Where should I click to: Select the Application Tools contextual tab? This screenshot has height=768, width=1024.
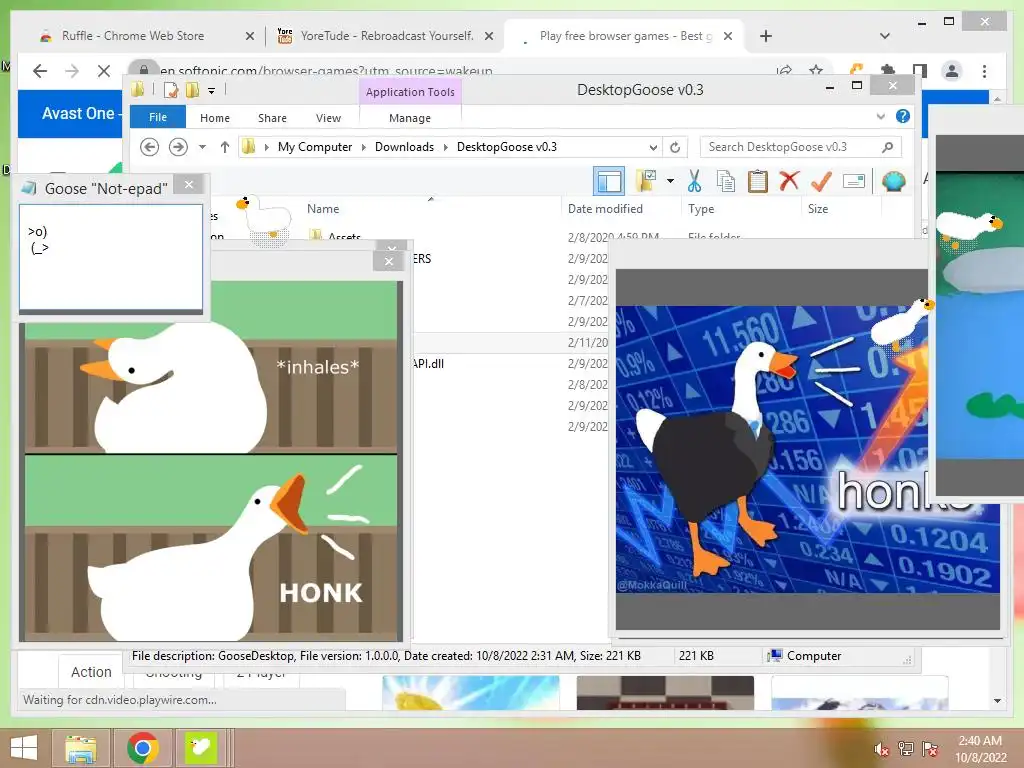pyautogui.click(x=410, y=92)
